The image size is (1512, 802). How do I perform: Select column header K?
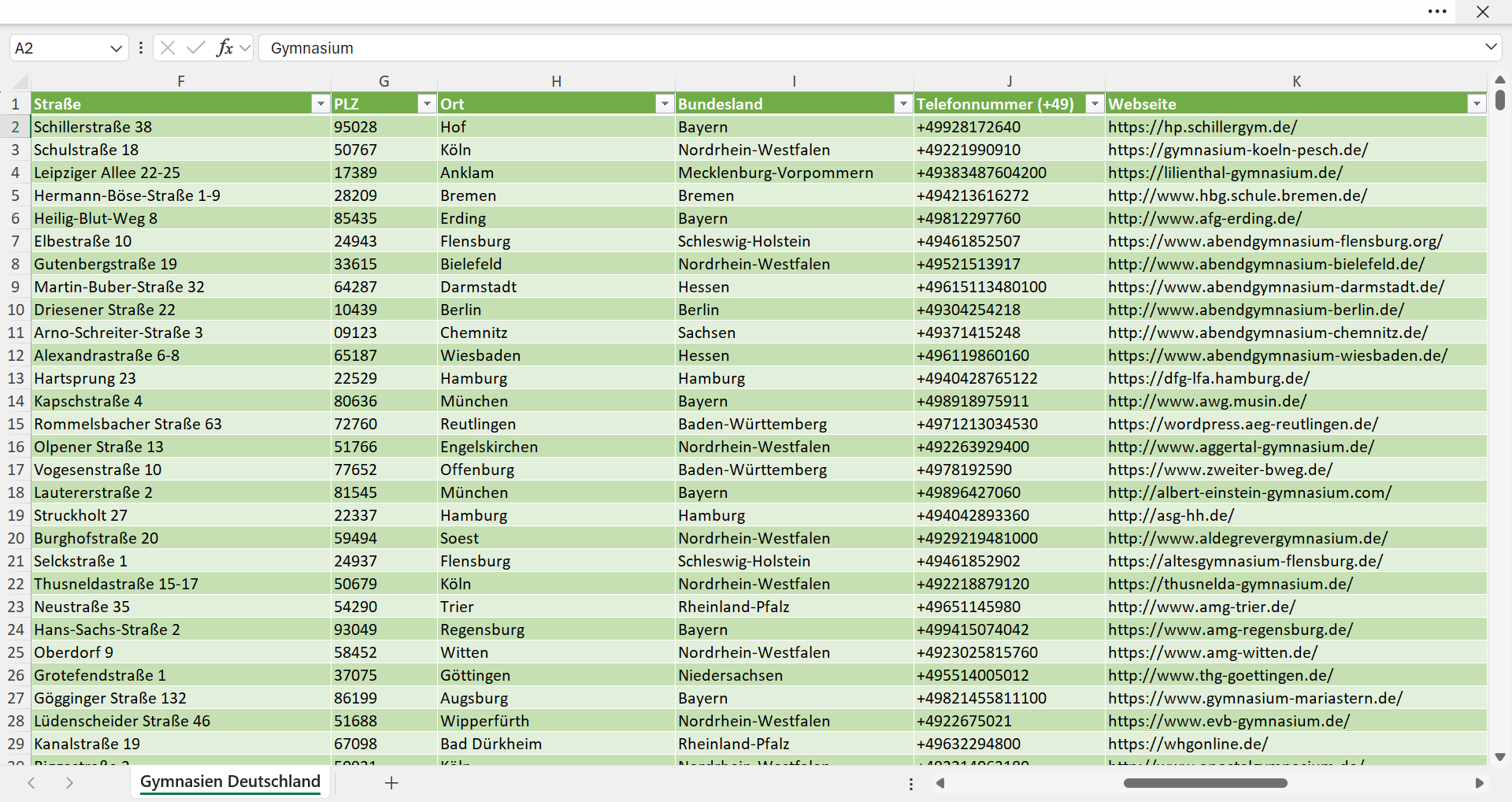click(1296, 81)
